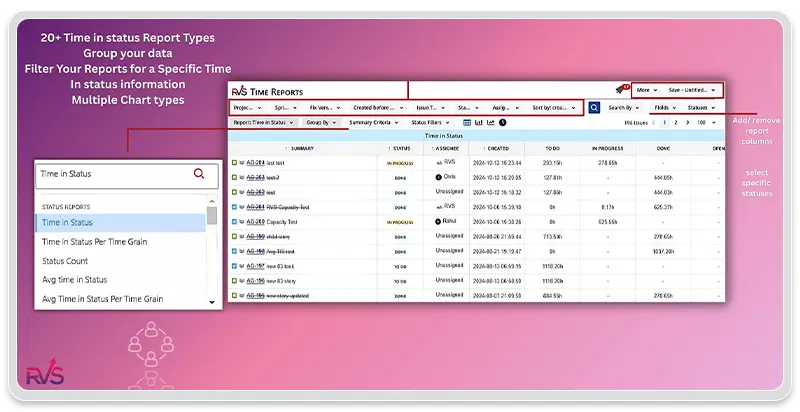Screen dimensions: 800x412
Task: Click RVS Time Reports logo
Action: [267, 92]
